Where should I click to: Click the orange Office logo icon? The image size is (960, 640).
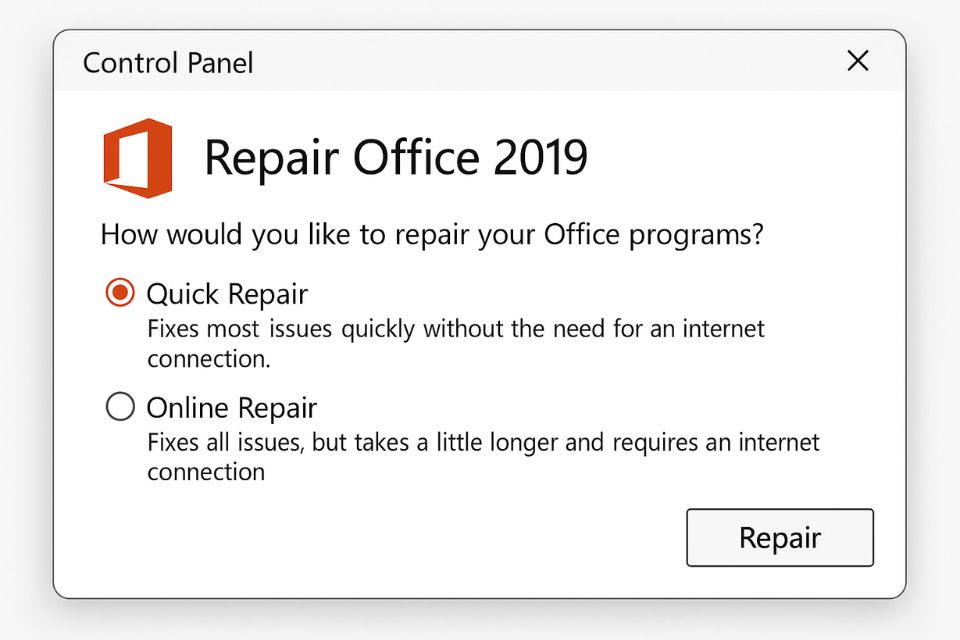pyautogui.click(x=137, y=158)
